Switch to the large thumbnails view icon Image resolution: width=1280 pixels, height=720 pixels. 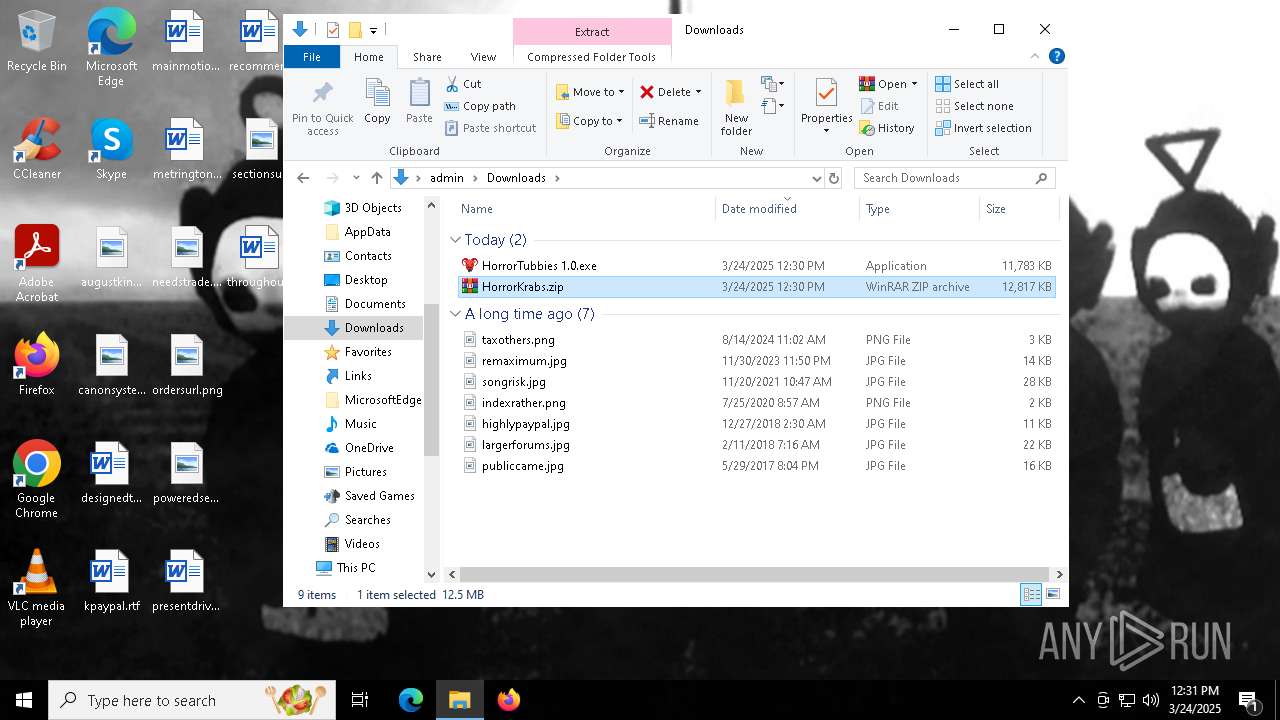pyautogui.click(x=1052, y=595)
